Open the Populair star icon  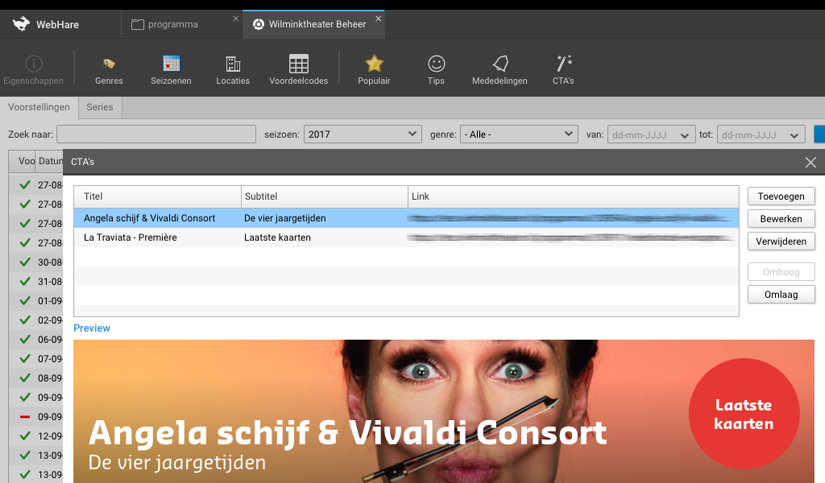click(x=374, y=64)
